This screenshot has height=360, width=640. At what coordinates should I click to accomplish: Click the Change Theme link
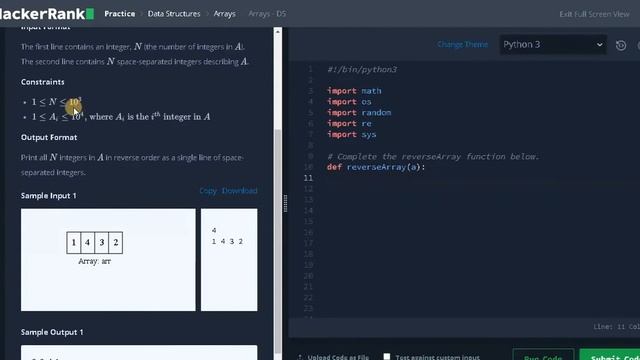462,44
